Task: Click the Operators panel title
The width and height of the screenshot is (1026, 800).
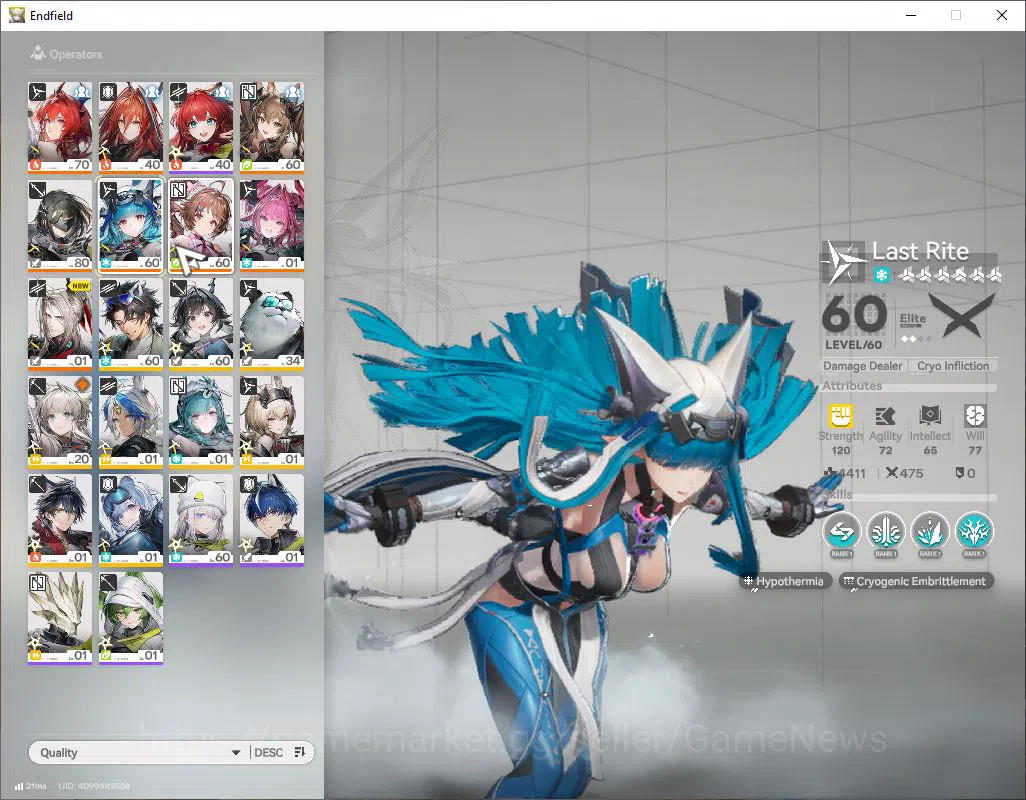Action: (x=76, y=54)
